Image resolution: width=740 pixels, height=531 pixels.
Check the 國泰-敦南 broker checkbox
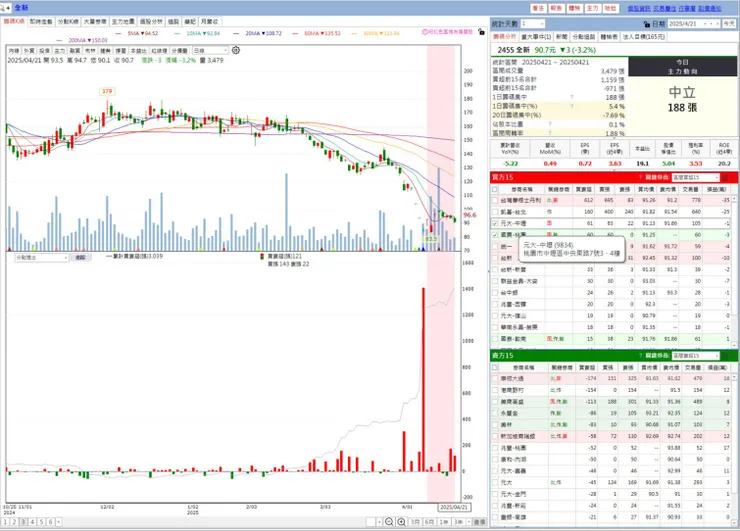click(x=495, y=339)
